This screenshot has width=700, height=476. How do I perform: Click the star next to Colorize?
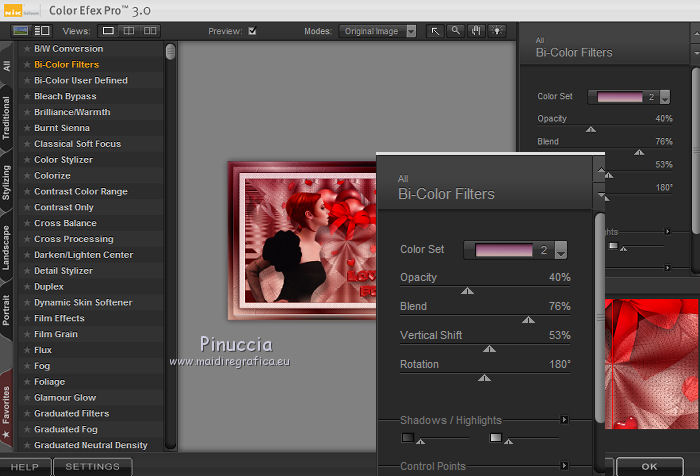tap(27, 175)
